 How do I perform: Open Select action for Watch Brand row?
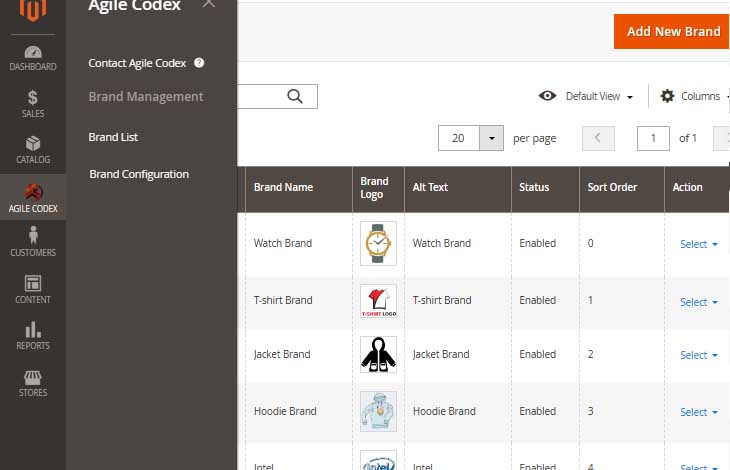[698, 244]
